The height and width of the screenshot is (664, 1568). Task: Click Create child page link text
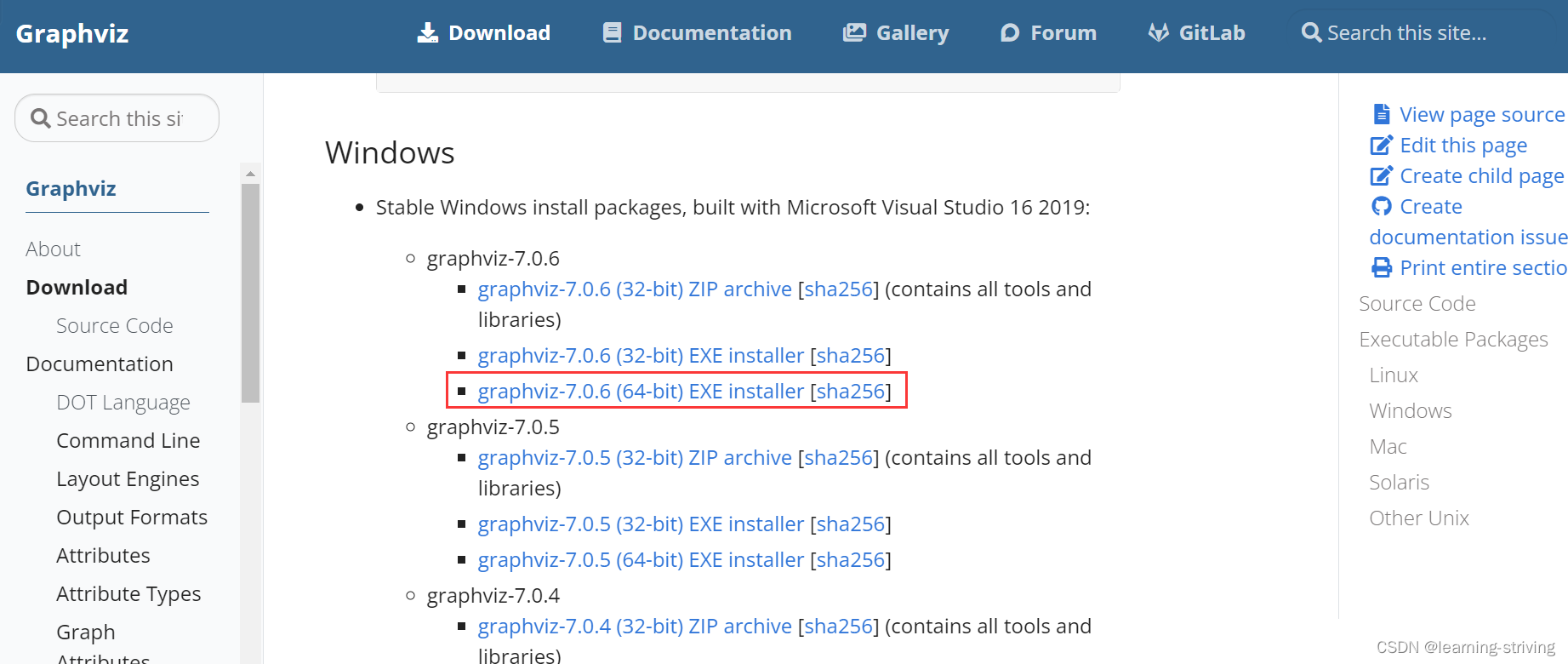tap(1482, 175)
